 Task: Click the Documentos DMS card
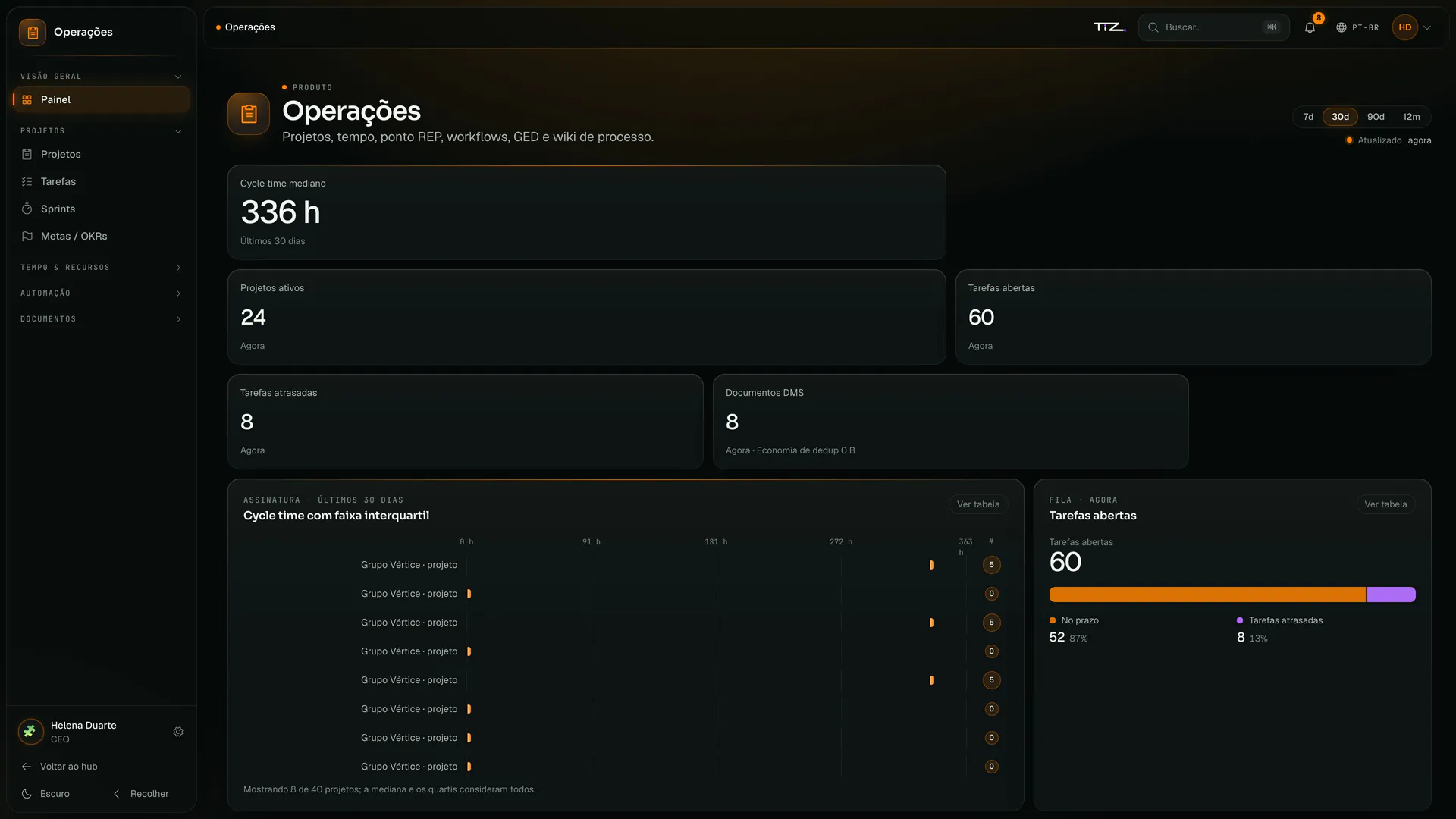[x=950, y=422]
